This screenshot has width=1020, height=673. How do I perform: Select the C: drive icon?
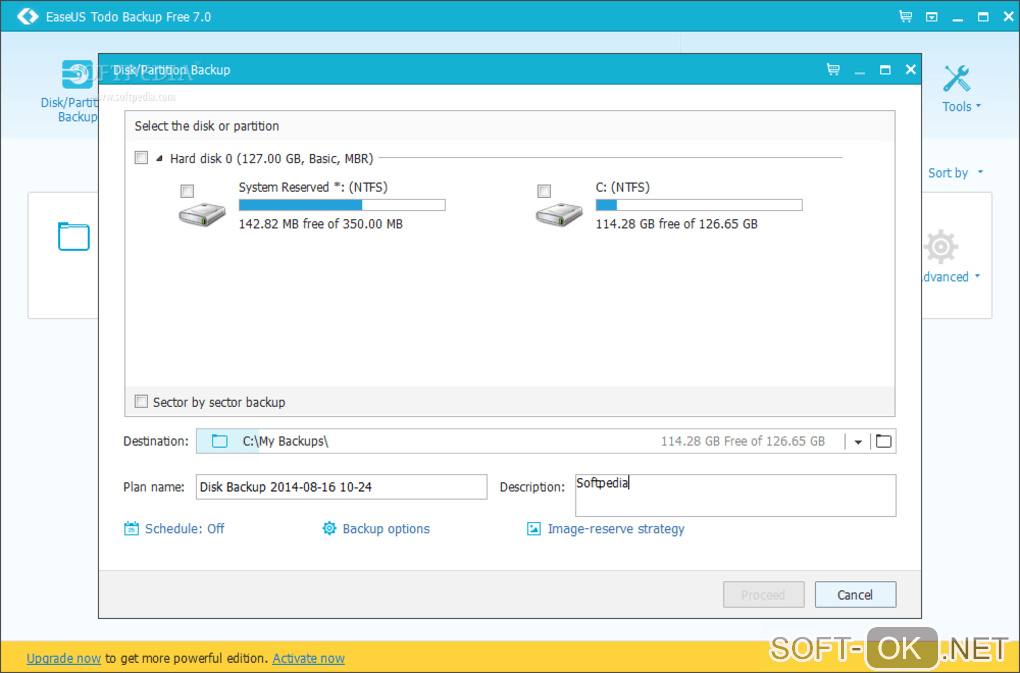pyautogui.click(x=559, y=214)
